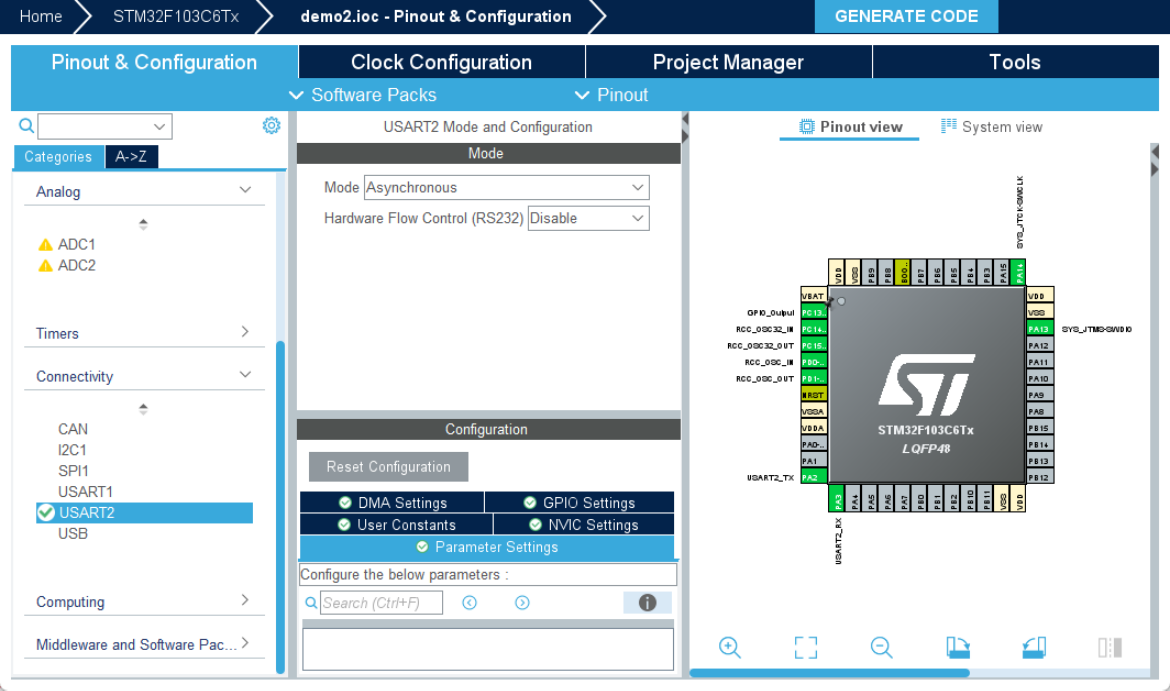Rotate the chip clockwise
This screenshot has height=691, width=1170.
[958, 647]
